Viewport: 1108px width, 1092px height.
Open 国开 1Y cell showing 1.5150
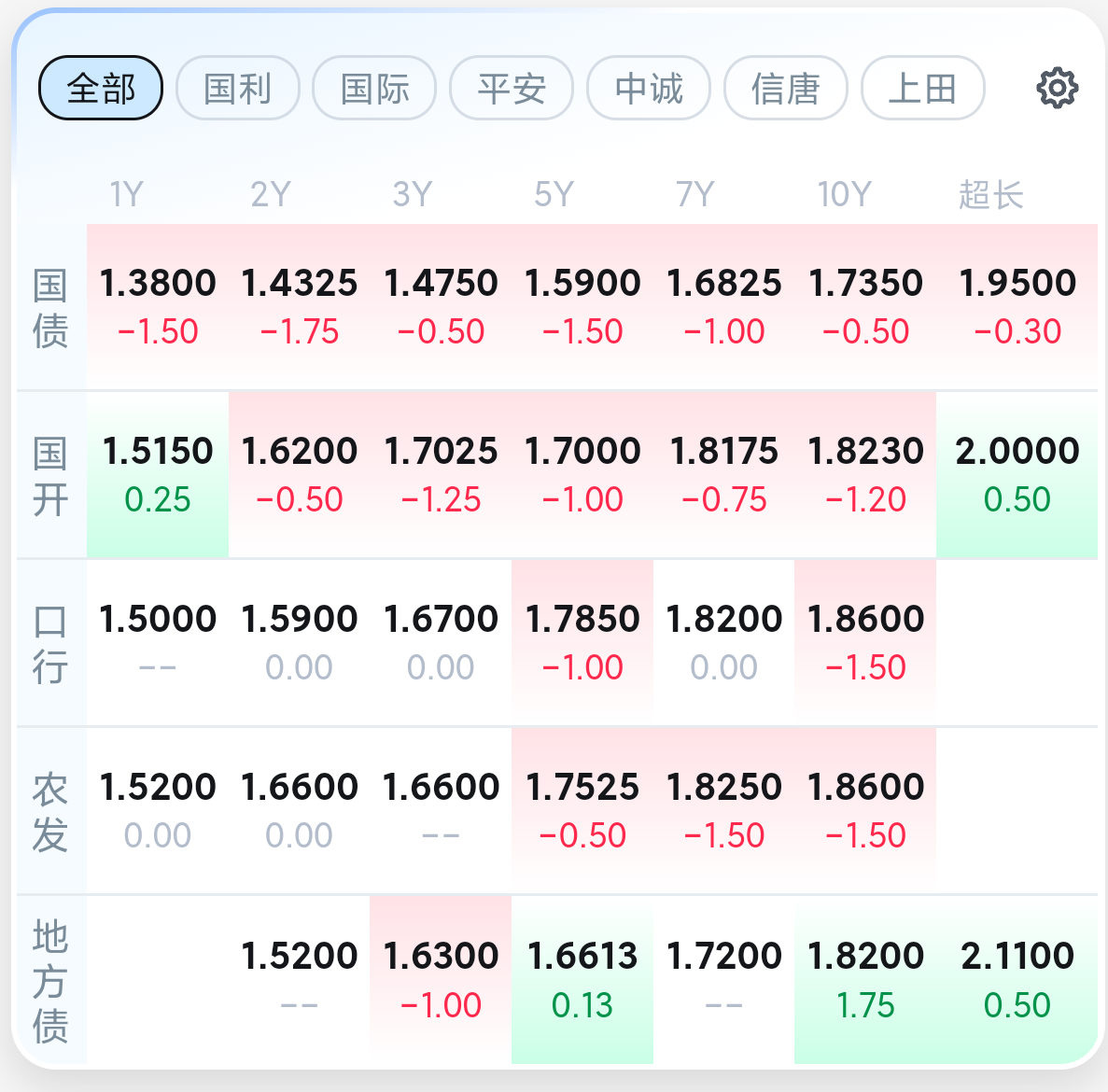(x=158, y=475)
